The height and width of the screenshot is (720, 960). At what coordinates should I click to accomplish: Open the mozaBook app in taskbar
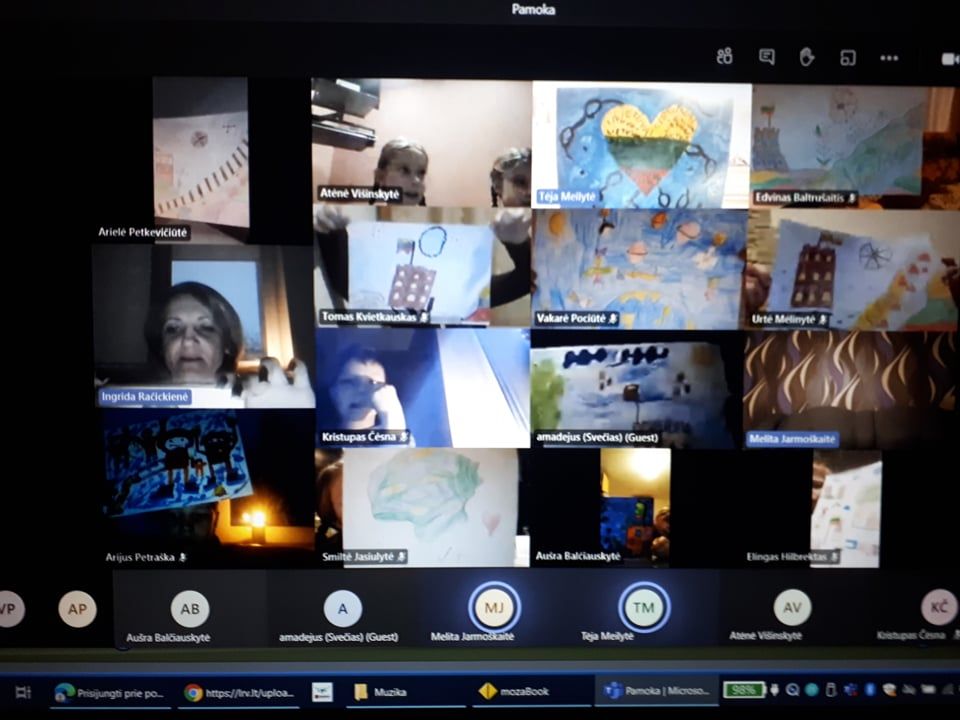(528, 692)
